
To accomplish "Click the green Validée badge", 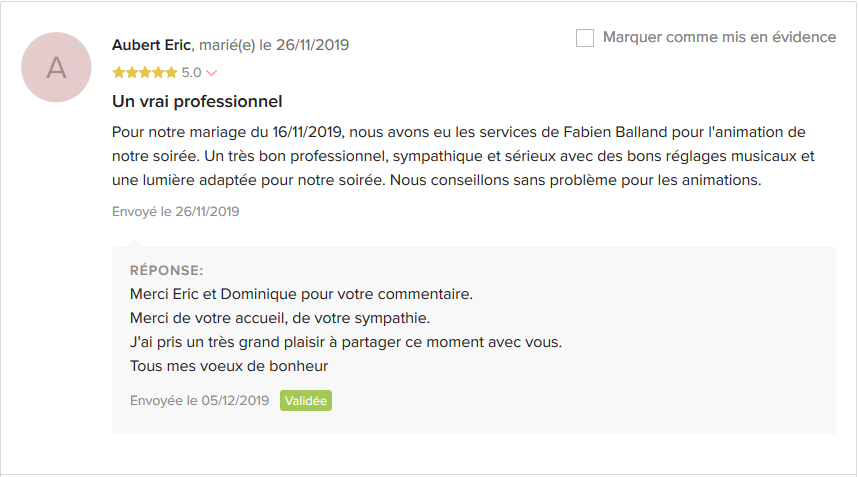I will 306,401.
